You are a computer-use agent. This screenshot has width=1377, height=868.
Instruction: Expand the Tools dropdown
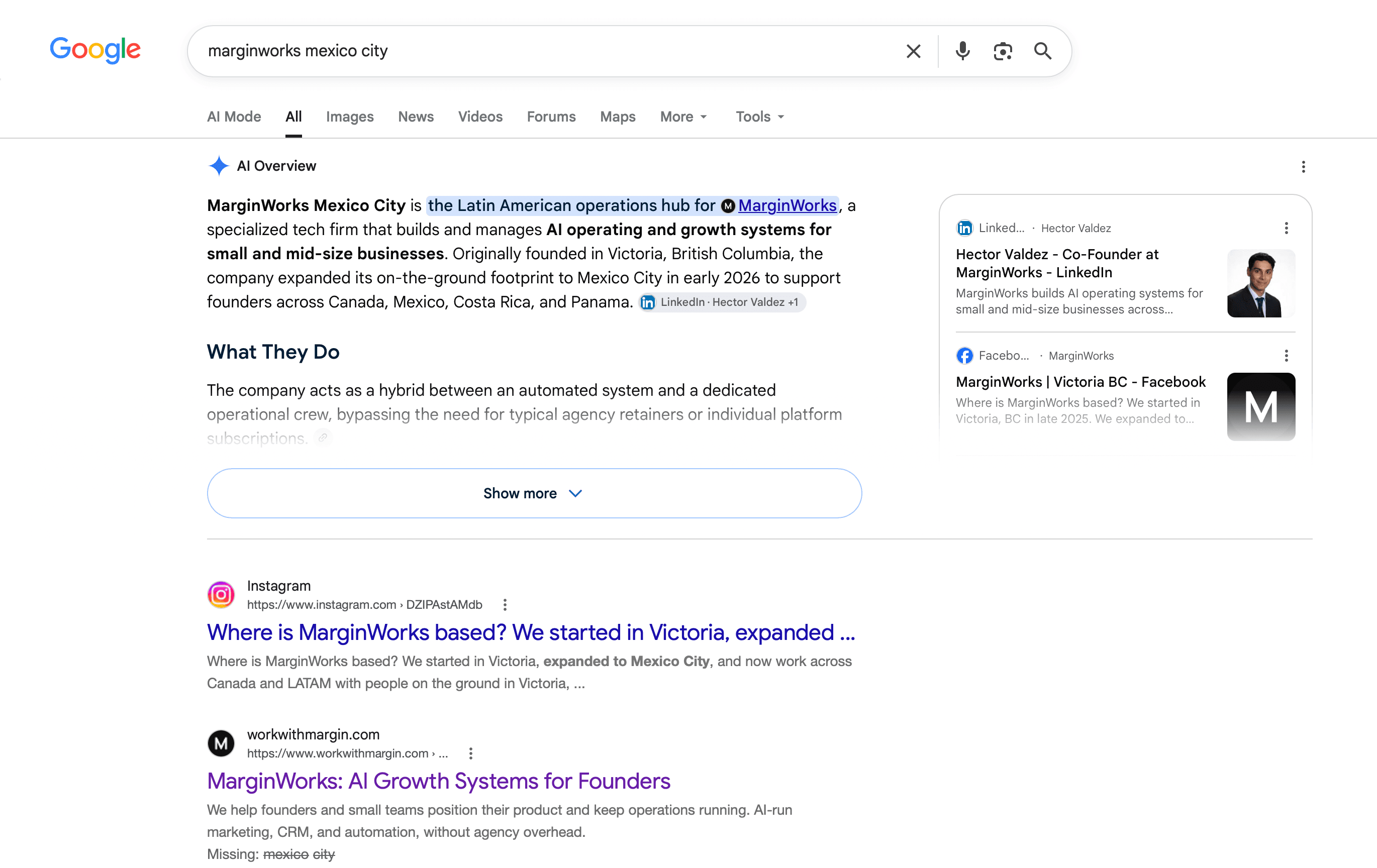point(759,117)
